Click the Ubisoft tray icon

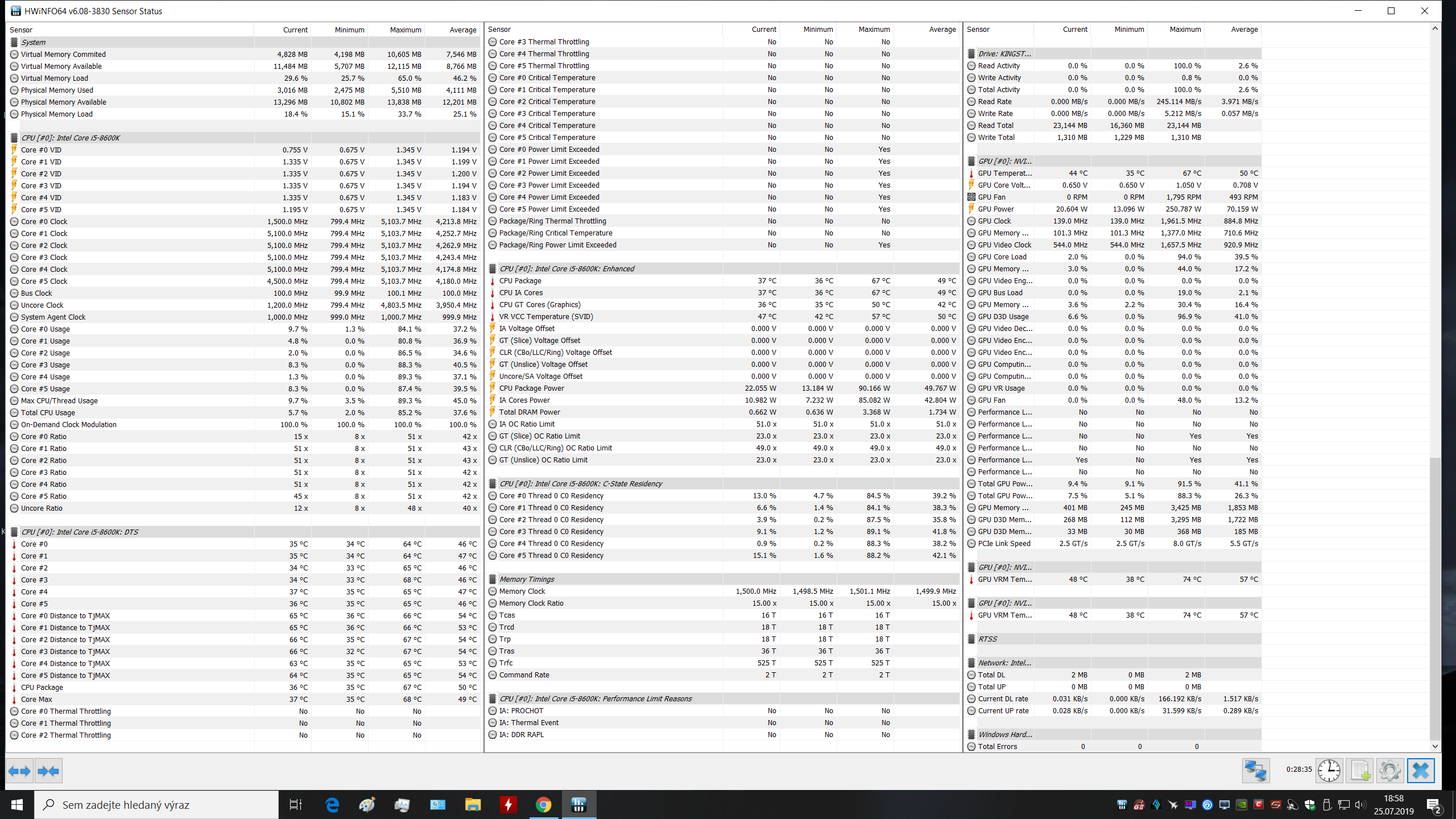click(1207, 805)
